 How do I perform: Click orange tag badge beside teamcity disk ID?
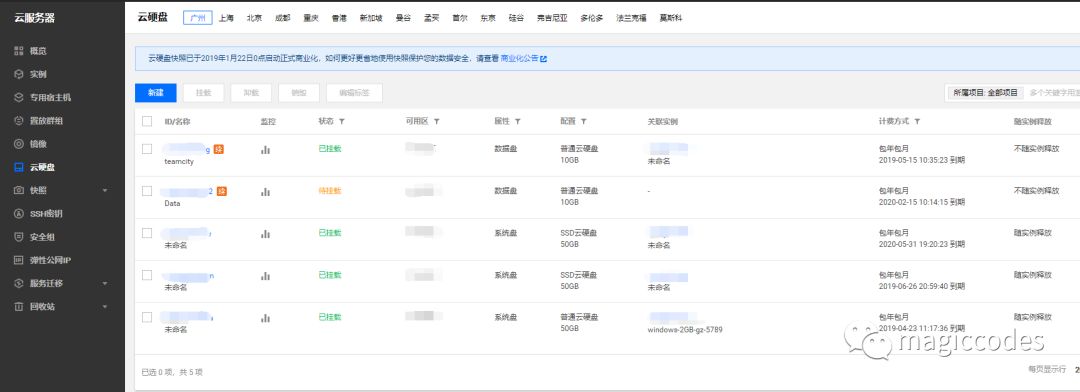pos(219,149)
